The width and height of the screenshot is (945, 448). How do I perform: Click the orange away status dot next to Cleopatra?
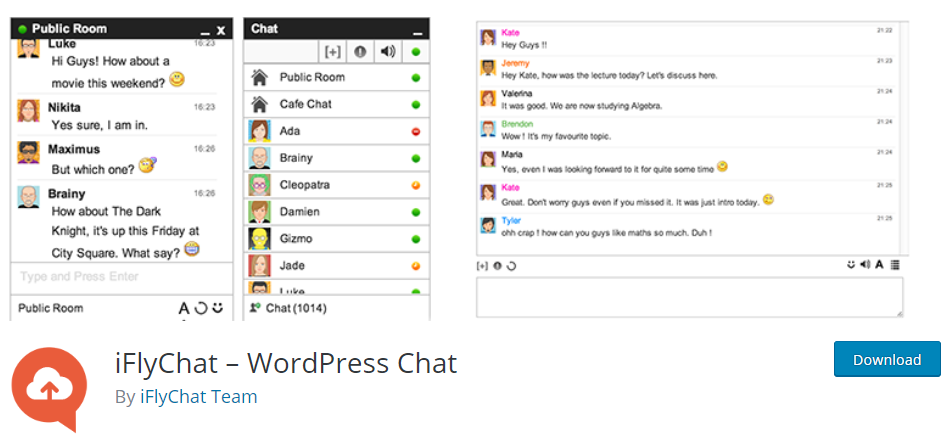point(415,185)
